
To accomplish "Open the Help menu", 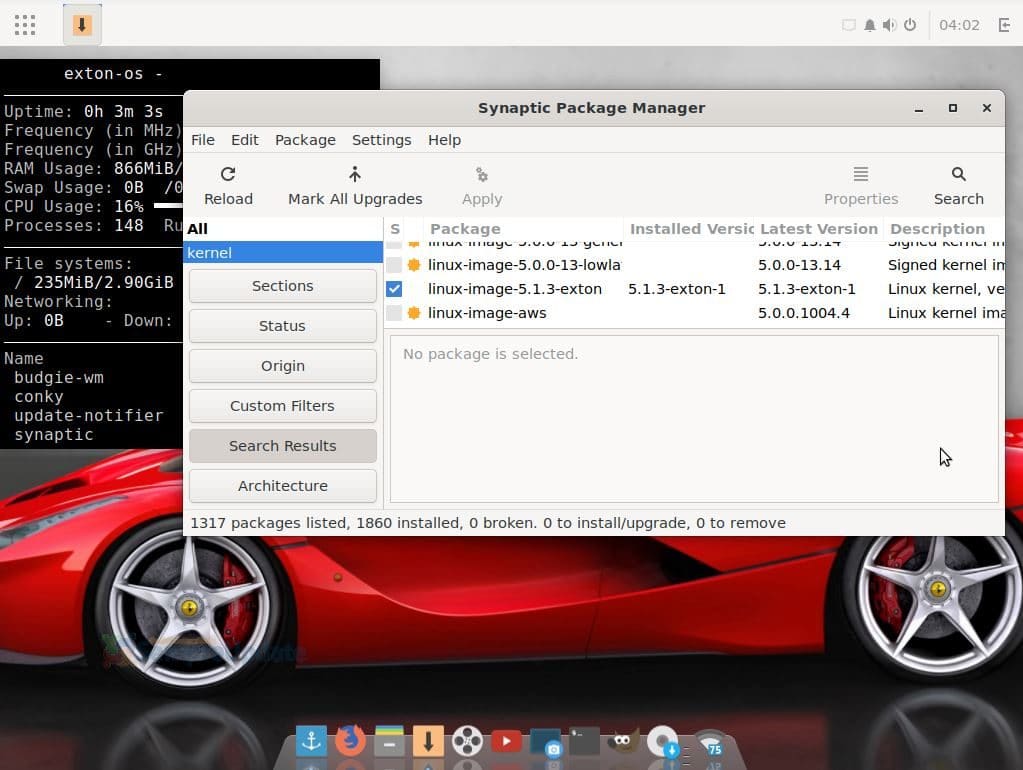I will (x=444, y=140).
